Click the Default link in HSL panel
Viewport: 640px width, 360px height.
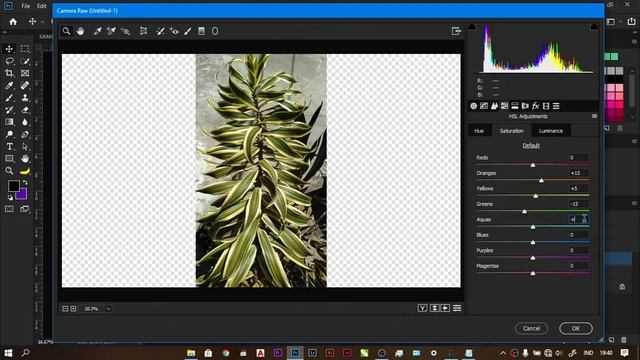[531, 146]
